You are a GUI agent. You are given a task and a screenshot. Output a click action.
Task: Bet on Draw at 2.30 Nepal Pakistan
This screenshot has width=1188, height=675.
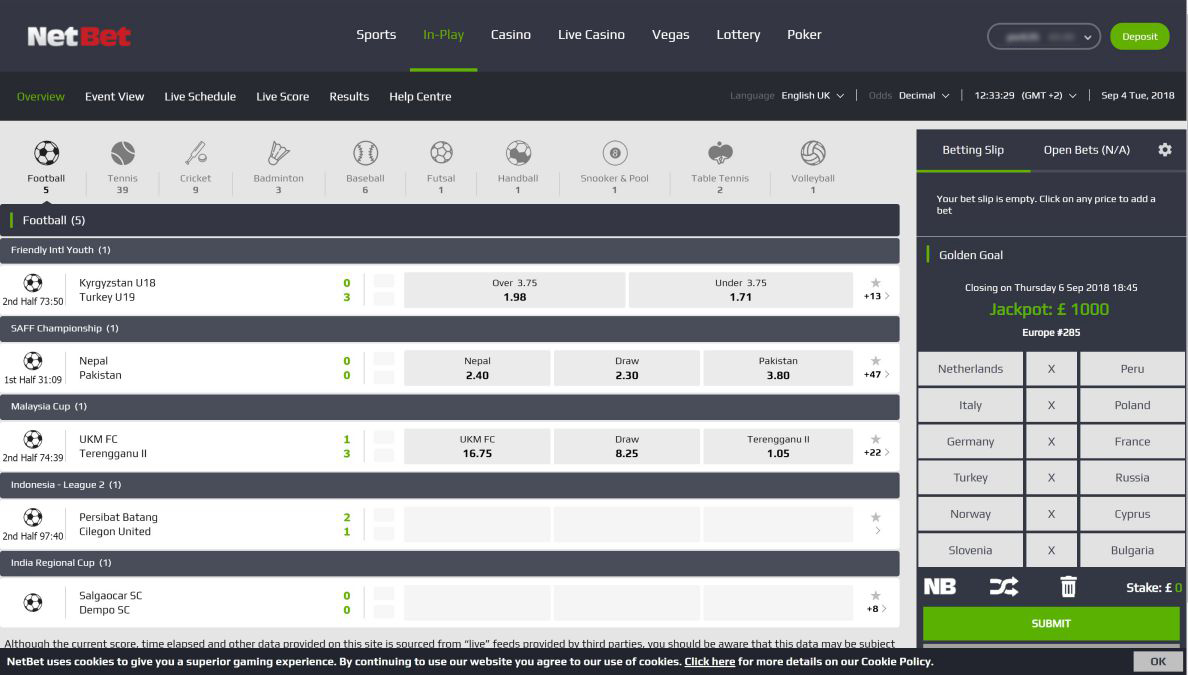[627, 368]
